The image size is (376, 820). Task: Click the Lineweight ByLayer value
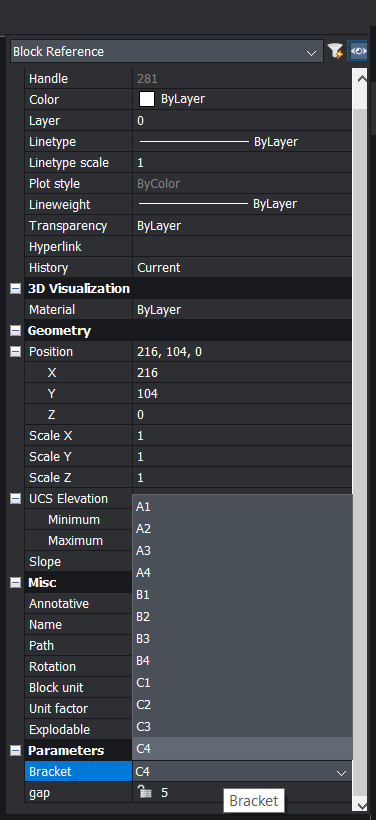point(242,204)
